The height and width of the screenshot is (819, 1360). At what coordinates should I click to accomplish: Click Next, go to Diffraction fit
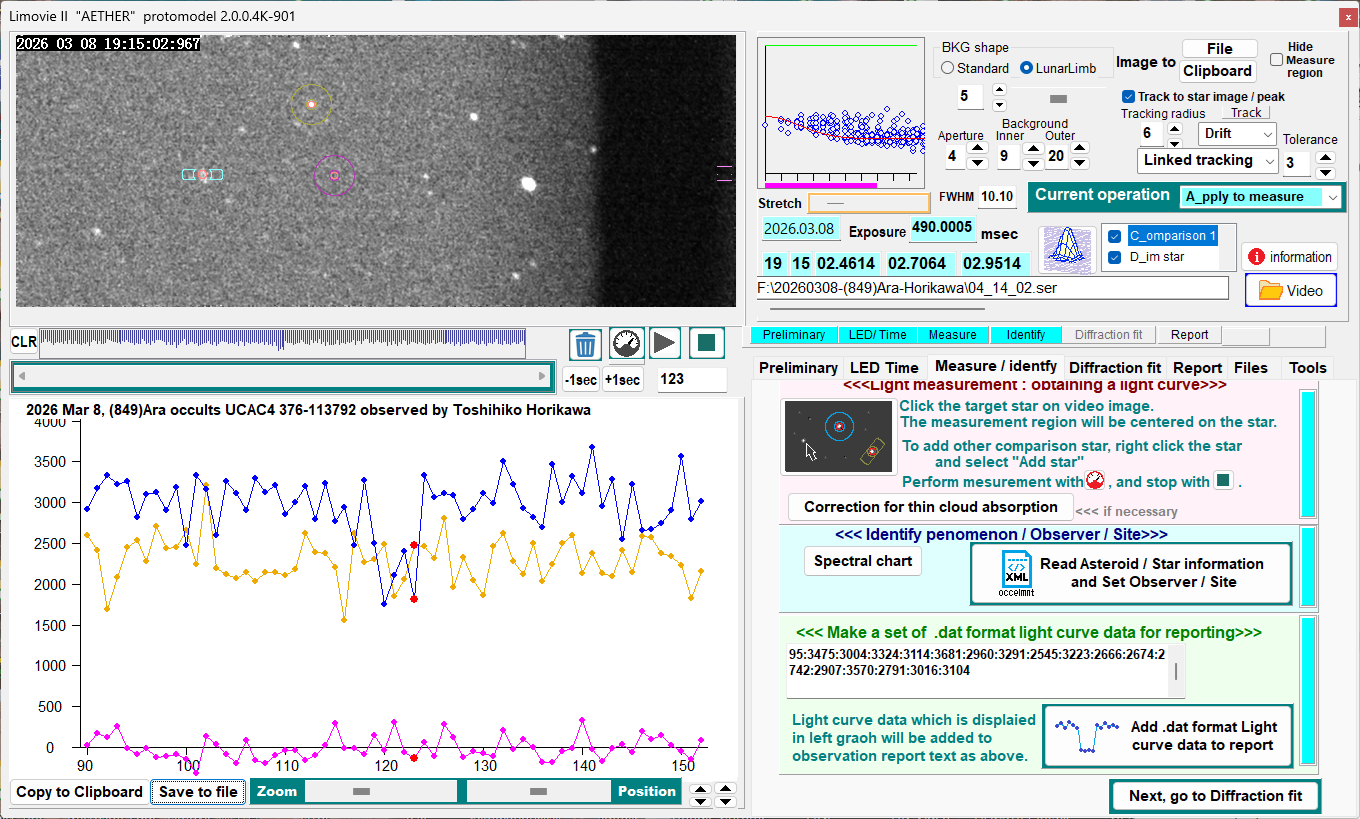(x=1215, y=796)
